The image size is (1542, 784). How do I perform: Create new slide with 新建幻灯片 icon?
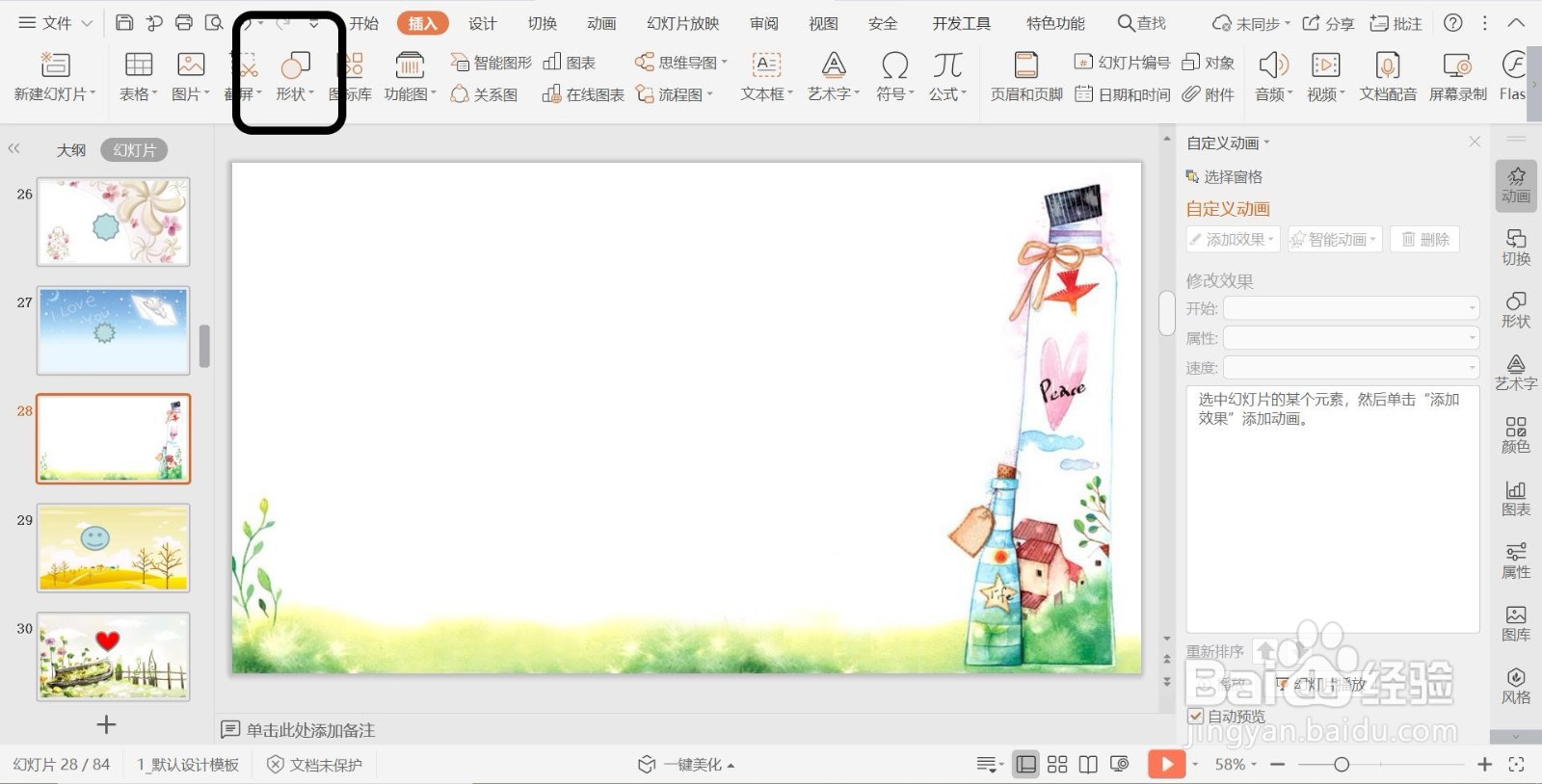tap(55, 77)
